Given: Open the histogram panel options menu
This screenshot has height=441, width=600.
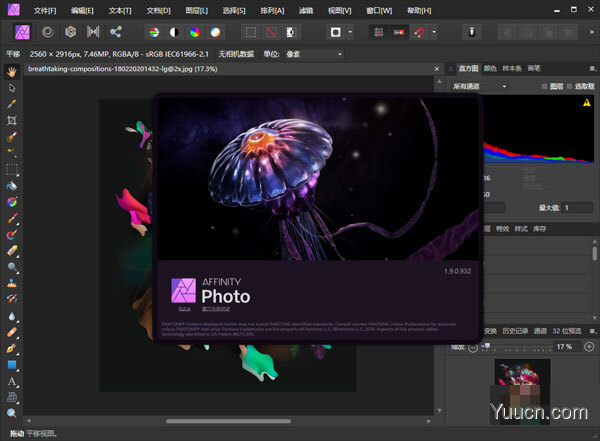Looking at the screenshot, I should [x=592, y=69].
